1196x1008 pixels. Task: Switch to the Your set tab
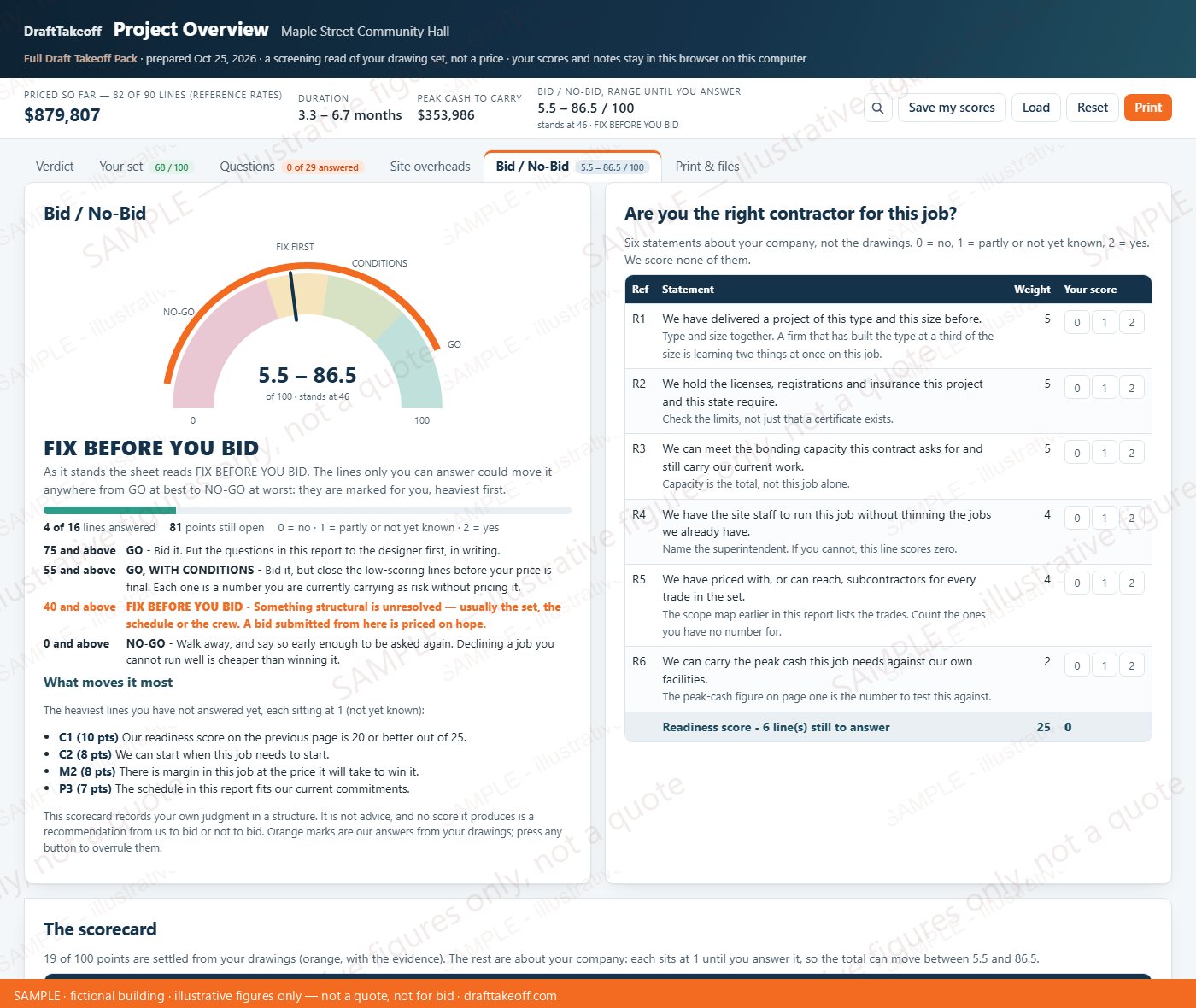[146, 167]
